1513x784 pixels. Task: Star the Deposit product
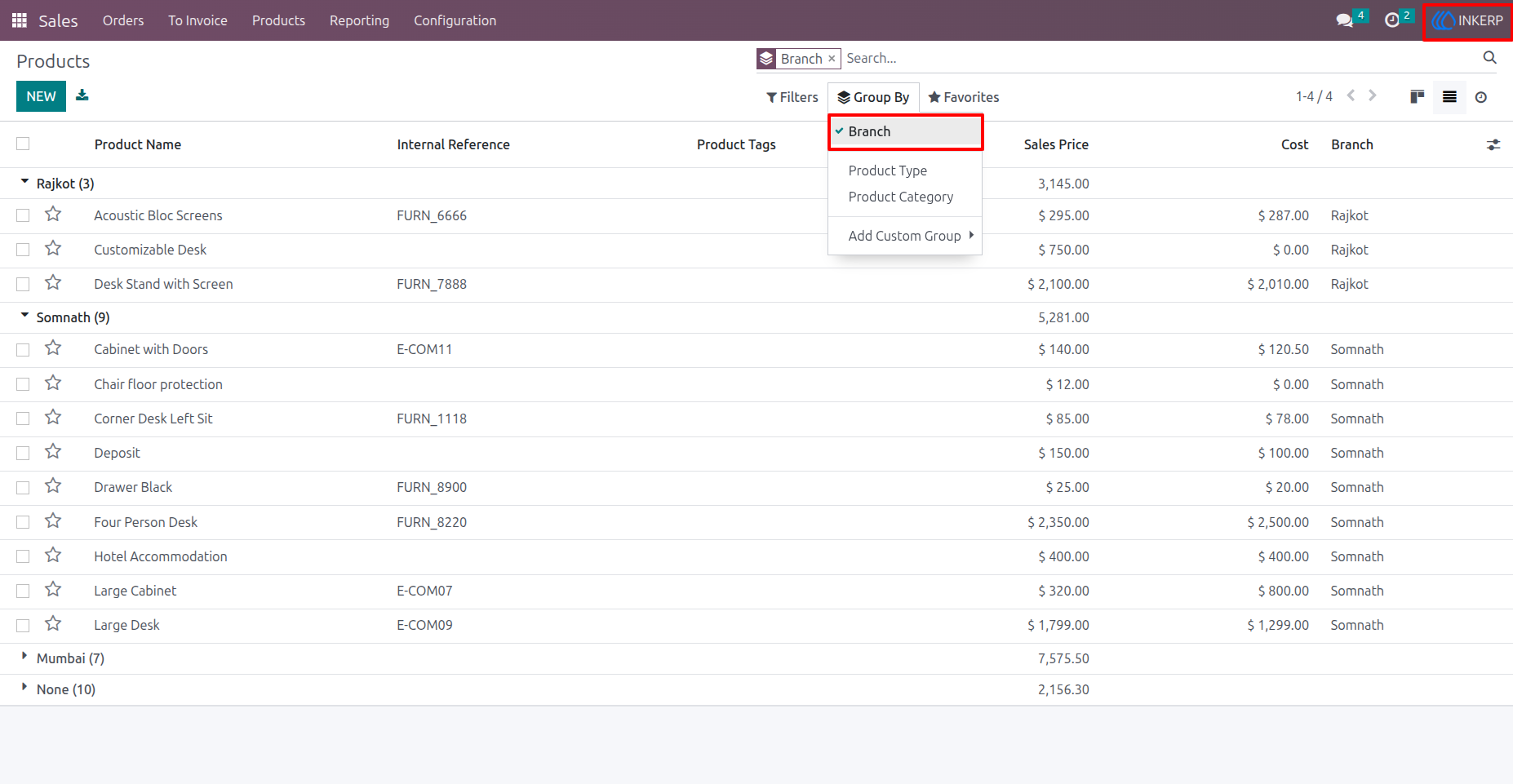pos(53,451)
